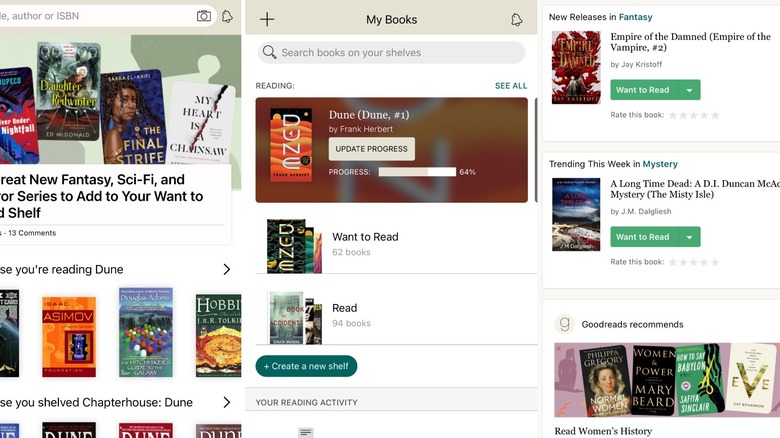Tap See All next to Reading
The image size is (780, 438).
[511, 86]
